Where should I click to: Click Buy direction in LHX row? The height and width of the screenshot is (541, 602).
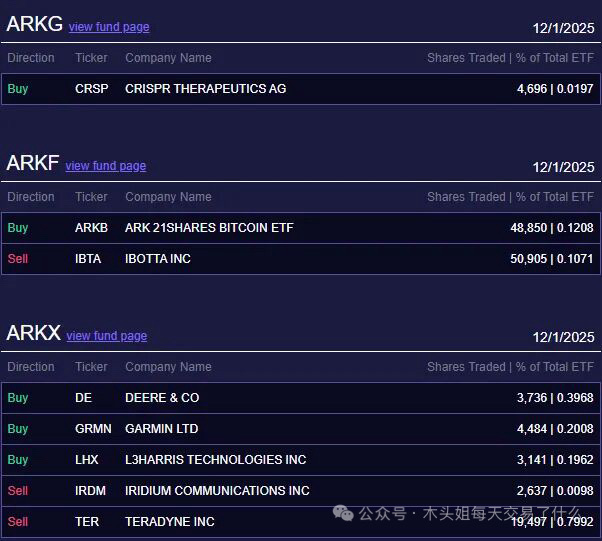tap(18, 460)
